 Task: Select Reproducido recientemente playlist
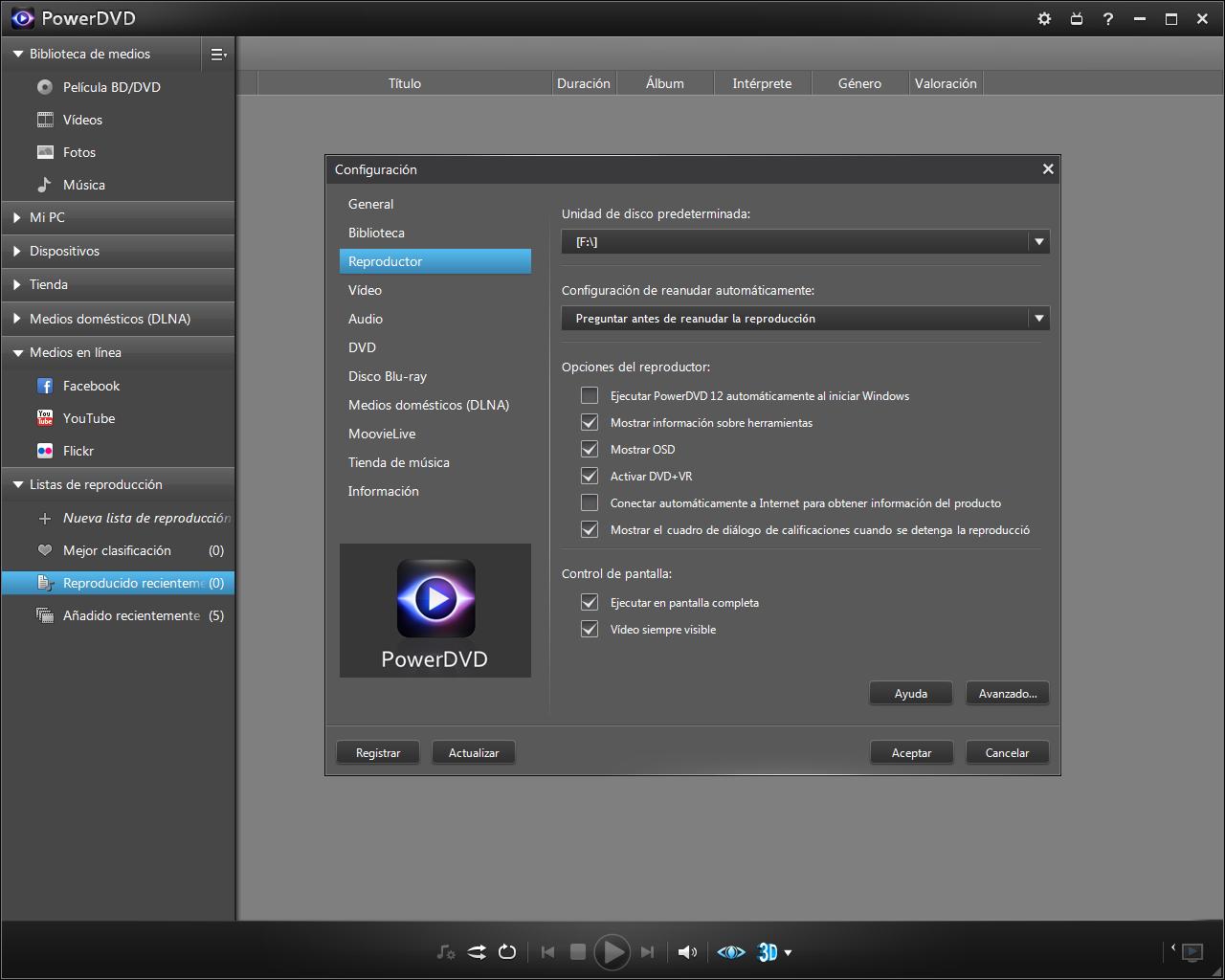(x=118, y=583)
